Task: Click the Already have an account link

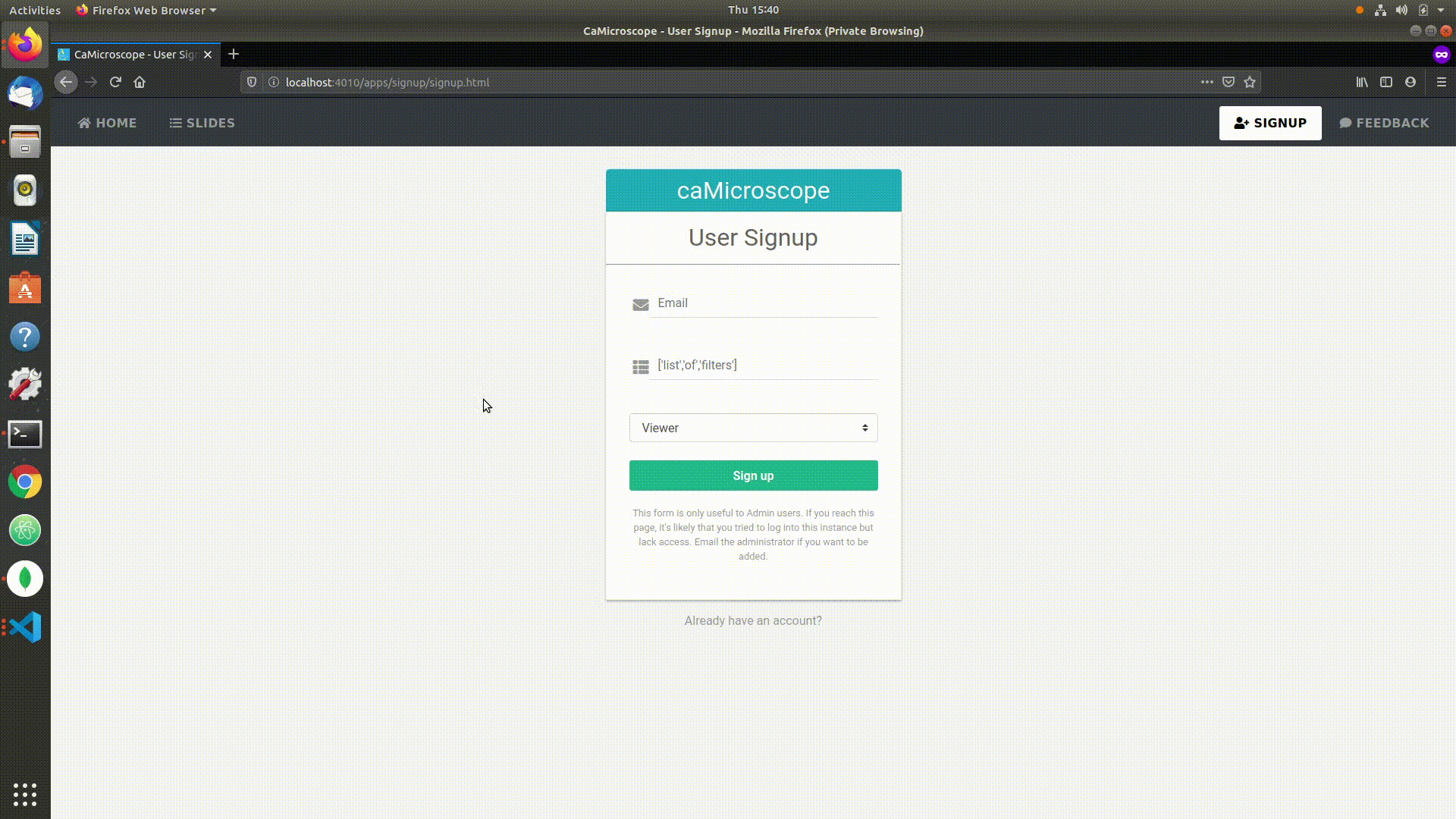Action: 753,620
